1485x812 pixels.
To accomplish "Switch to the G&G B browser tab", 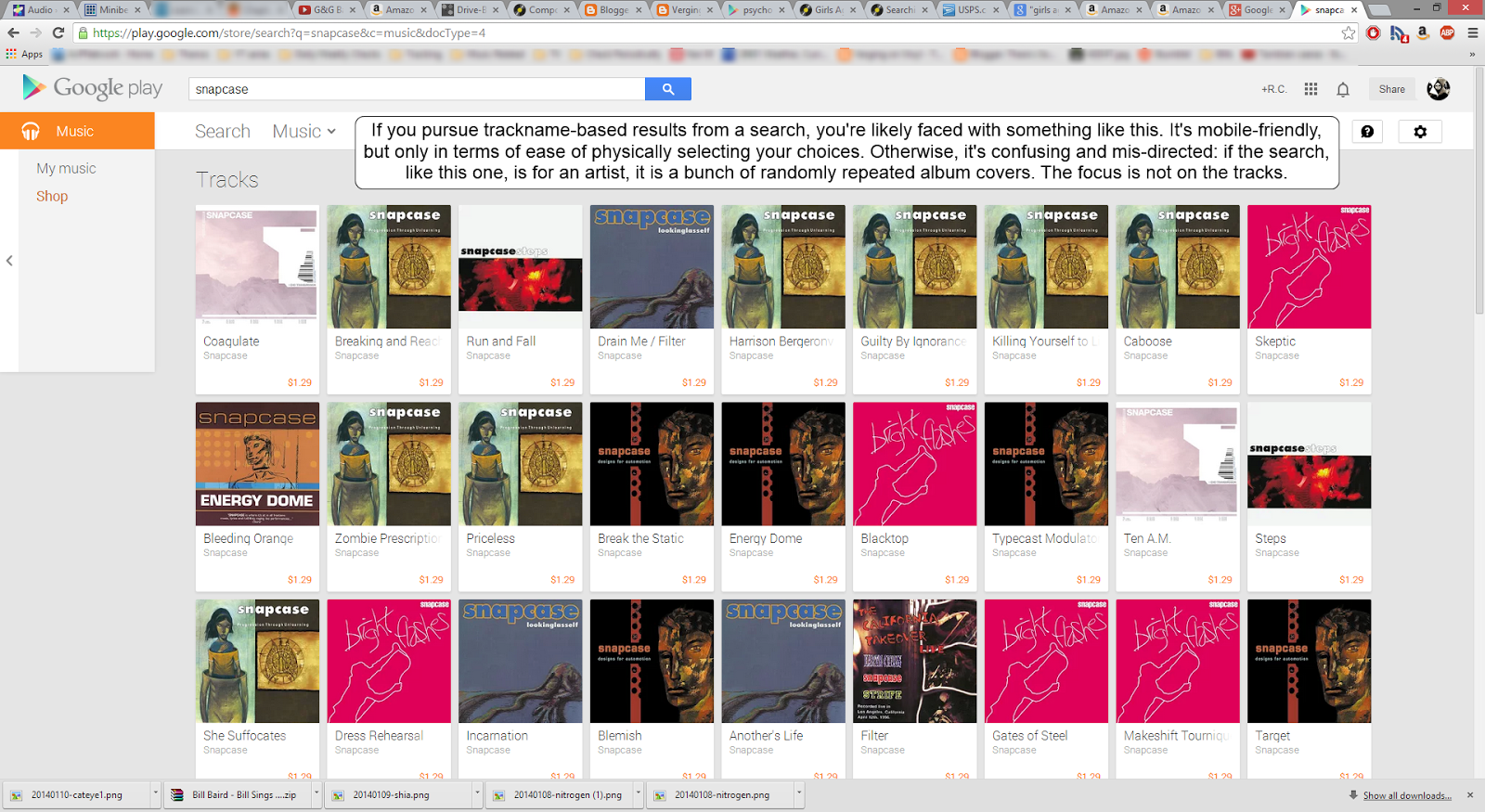I will (327, 10).
